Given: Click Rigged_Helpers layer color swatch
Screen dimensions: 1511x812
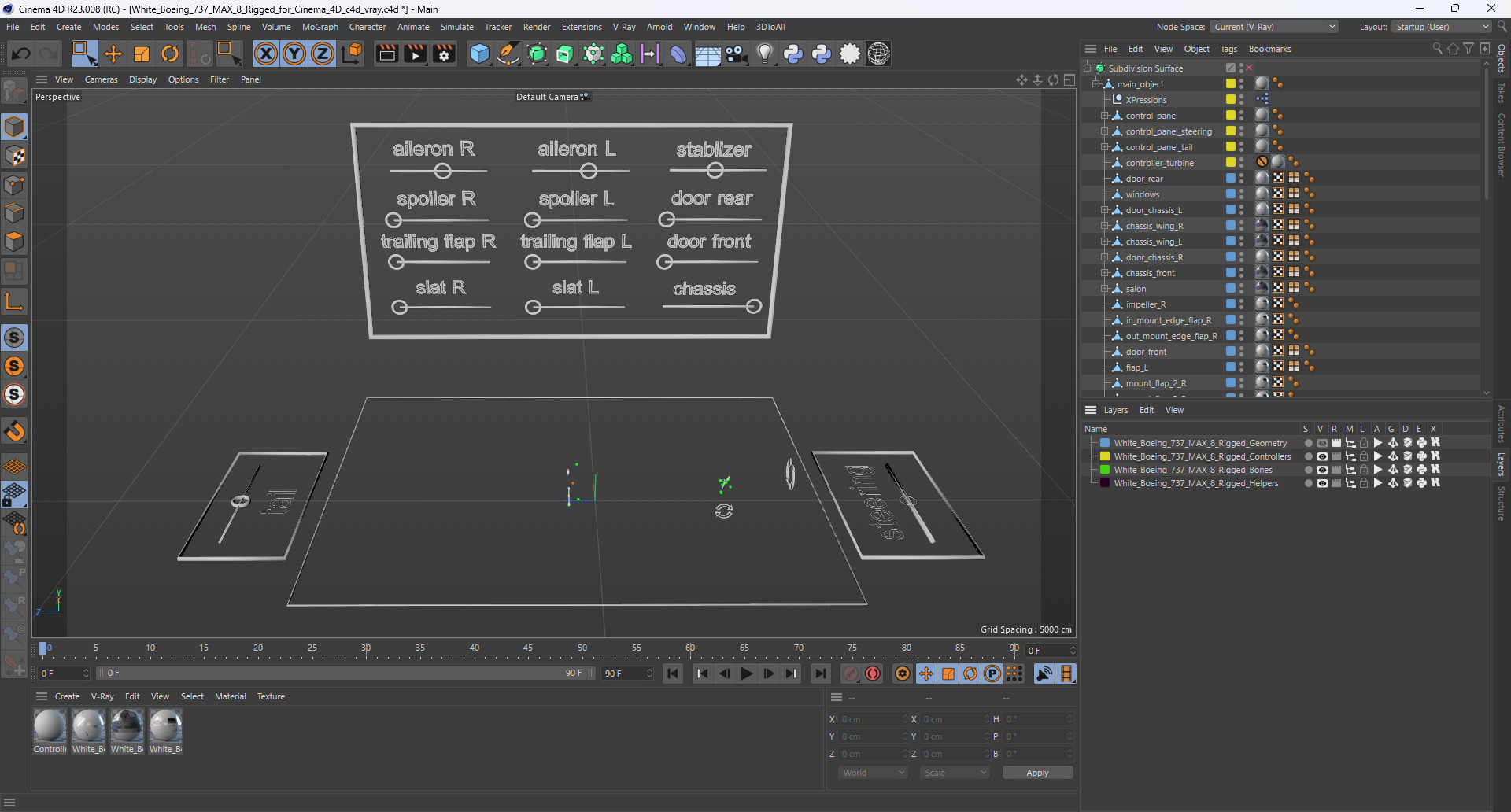Looking at the screenshot, I should pos(1105,483).
